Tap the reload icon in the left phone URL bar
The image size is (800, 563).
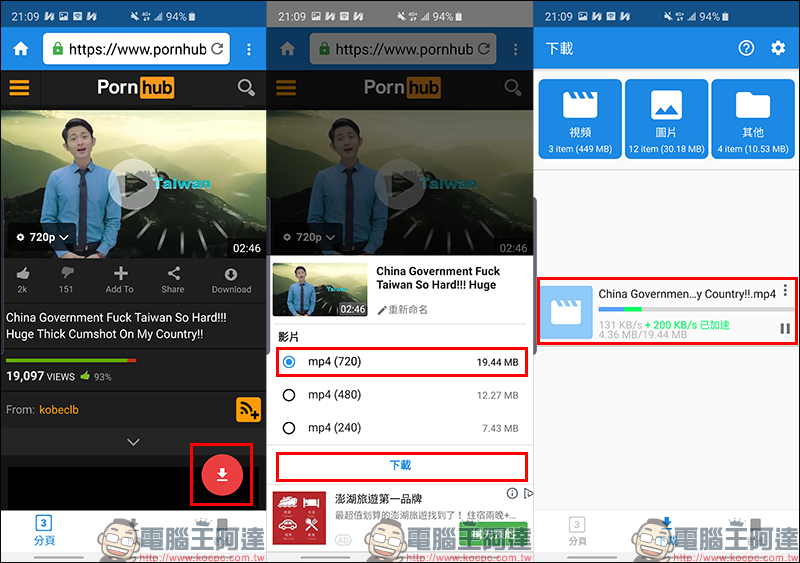coord(217,49)
